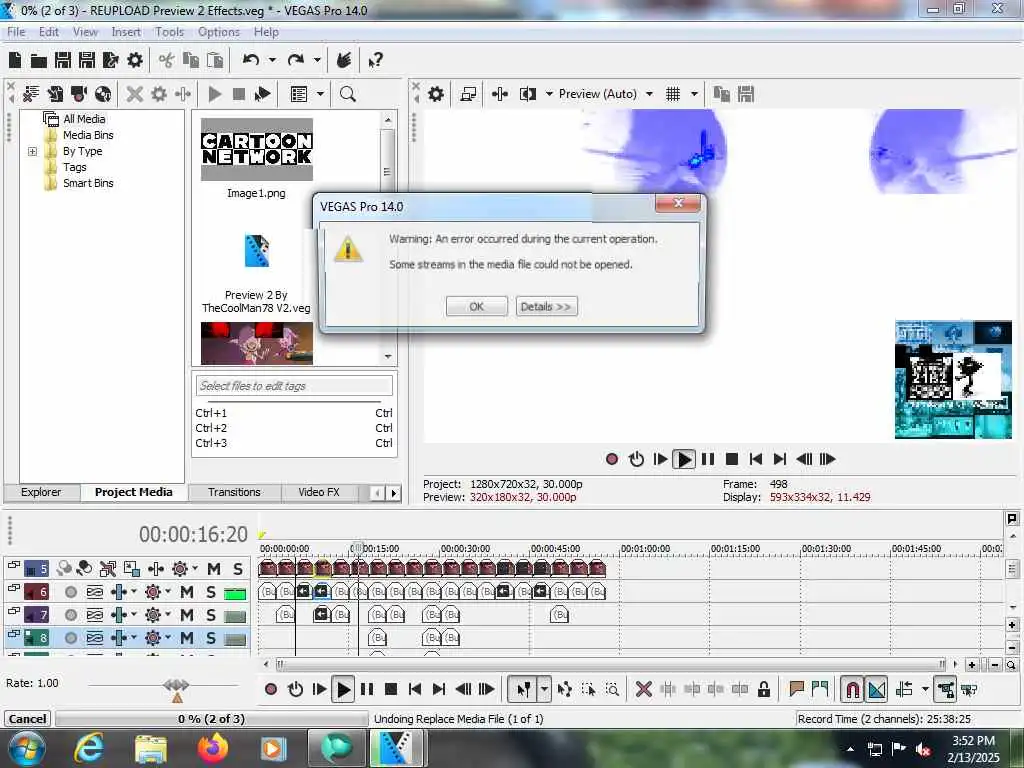Image resolution: width=1024 pixels, height=768 pixels.
Task: Switch to the Transitions tab
Action: [234, 492]
